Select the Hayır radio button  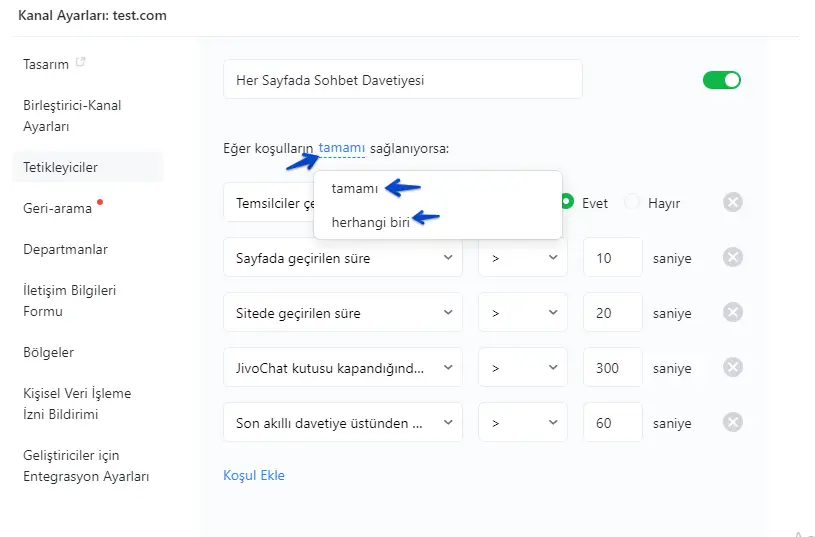coord(632,202)
